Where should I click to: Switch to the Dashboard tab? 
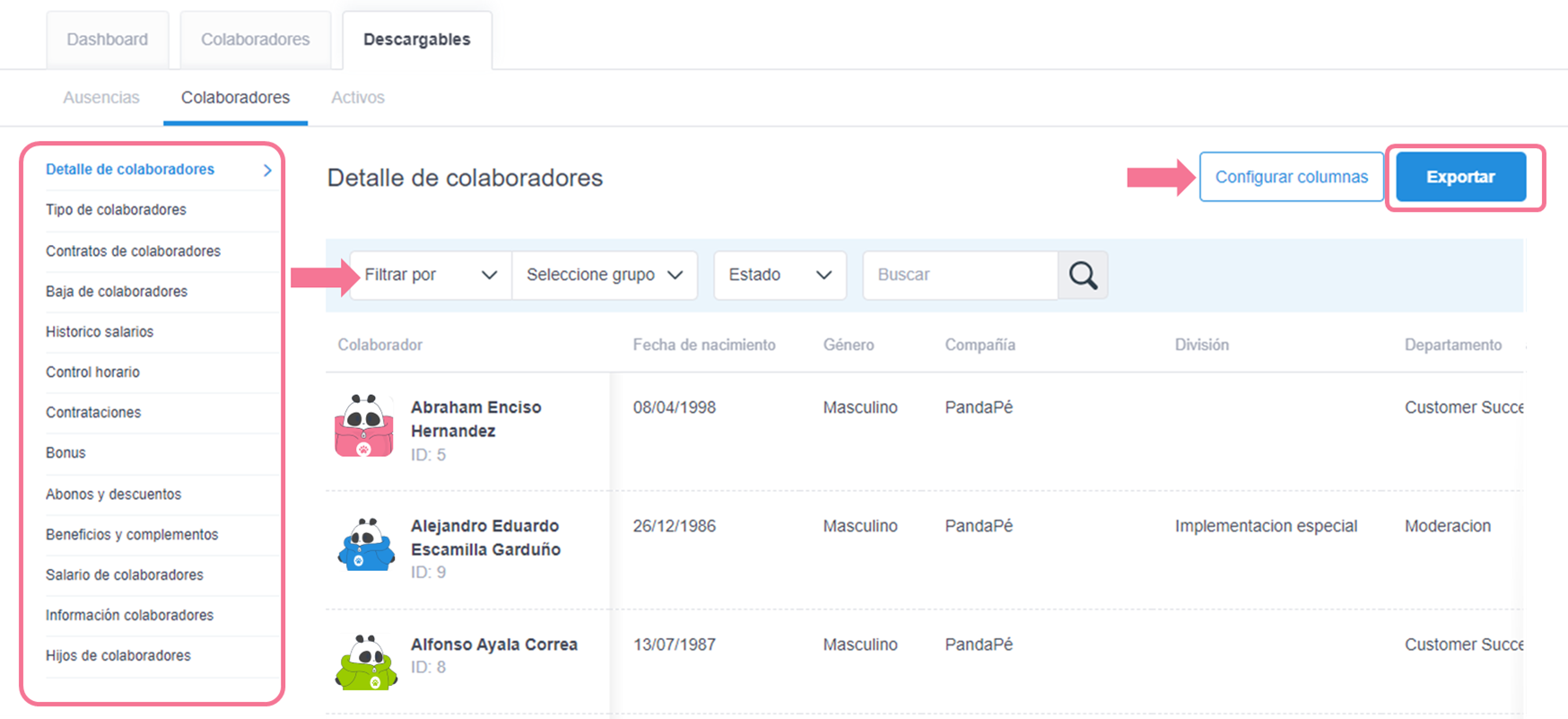click(108, 39)
